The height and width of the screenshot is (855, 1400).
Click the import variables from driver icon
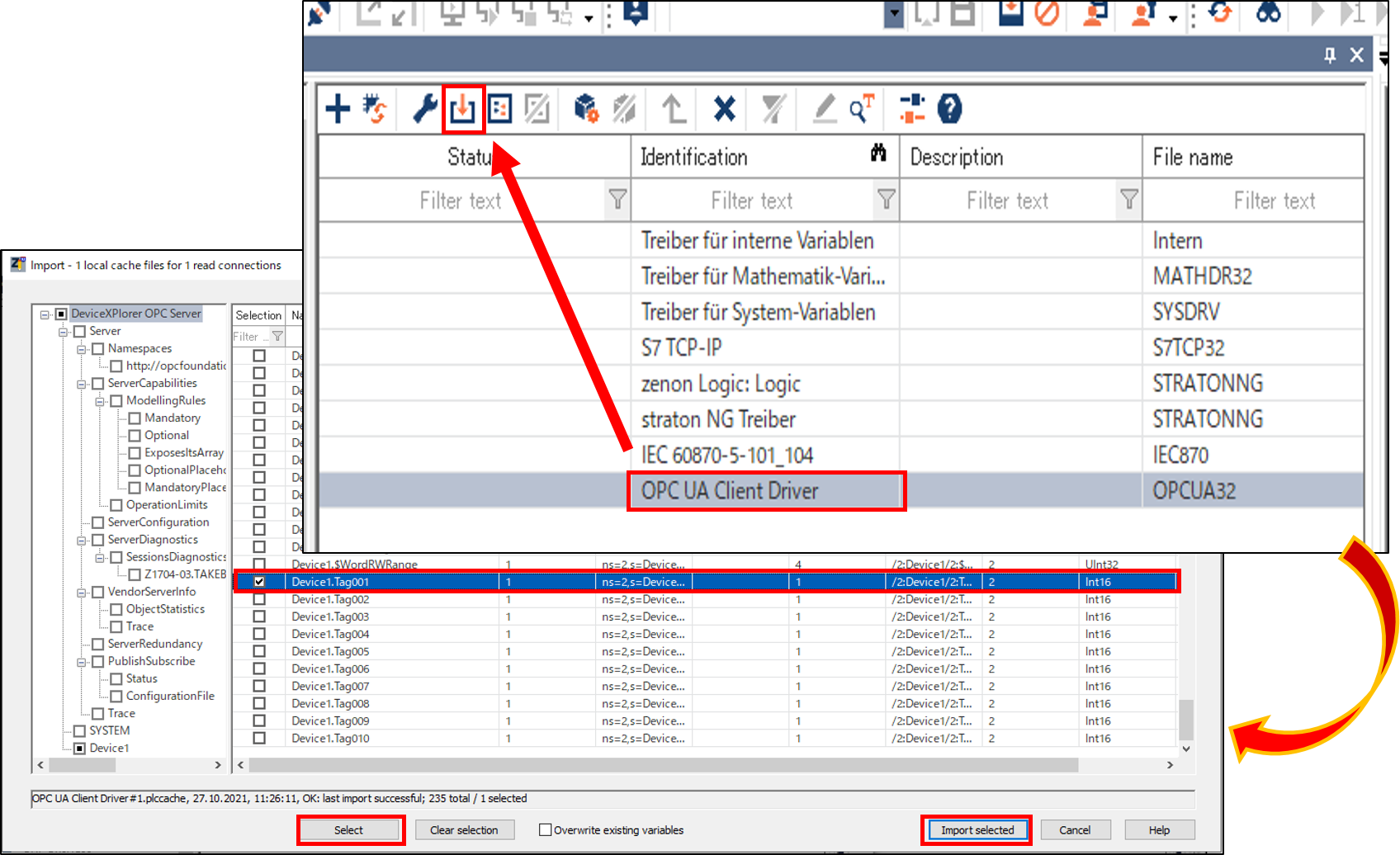(x=462, y=109)
